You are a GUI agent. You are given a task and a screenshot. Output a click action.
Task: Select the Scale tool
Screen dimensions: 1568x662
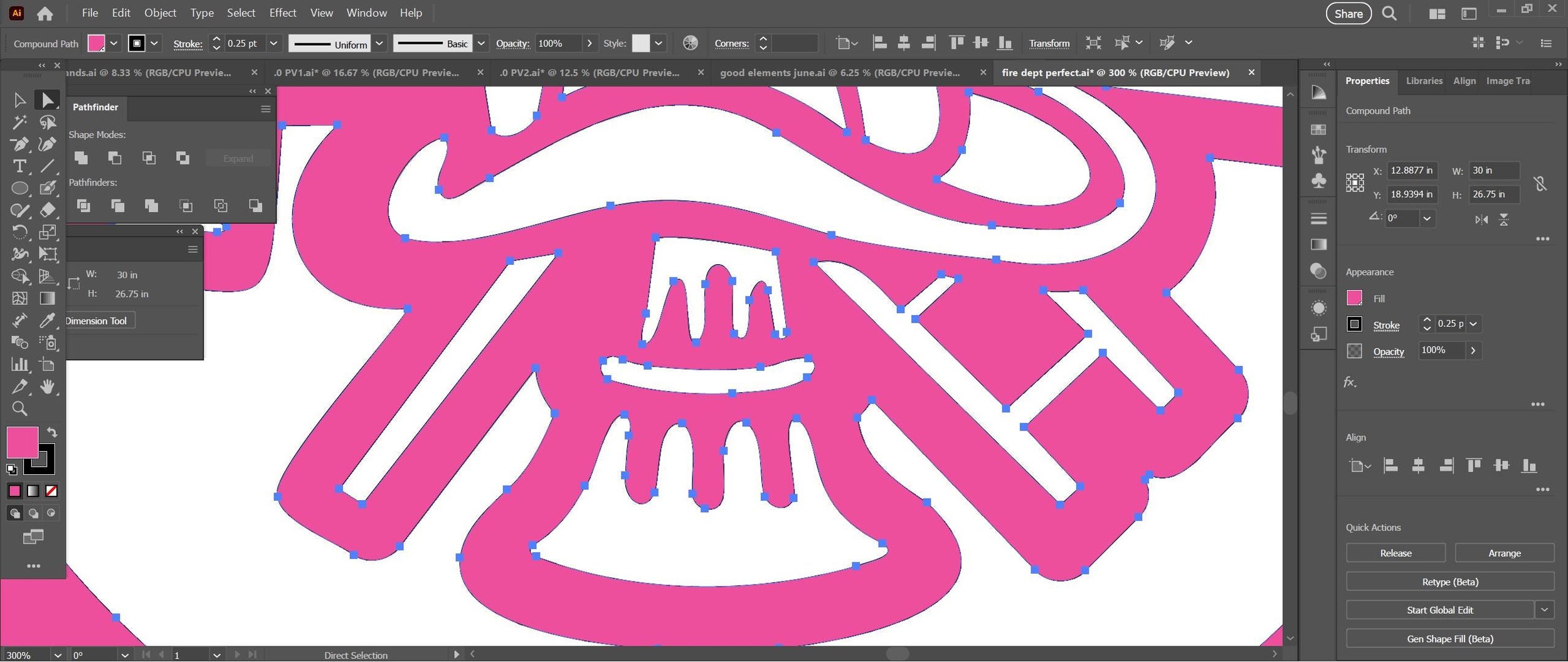pos(47,232)
